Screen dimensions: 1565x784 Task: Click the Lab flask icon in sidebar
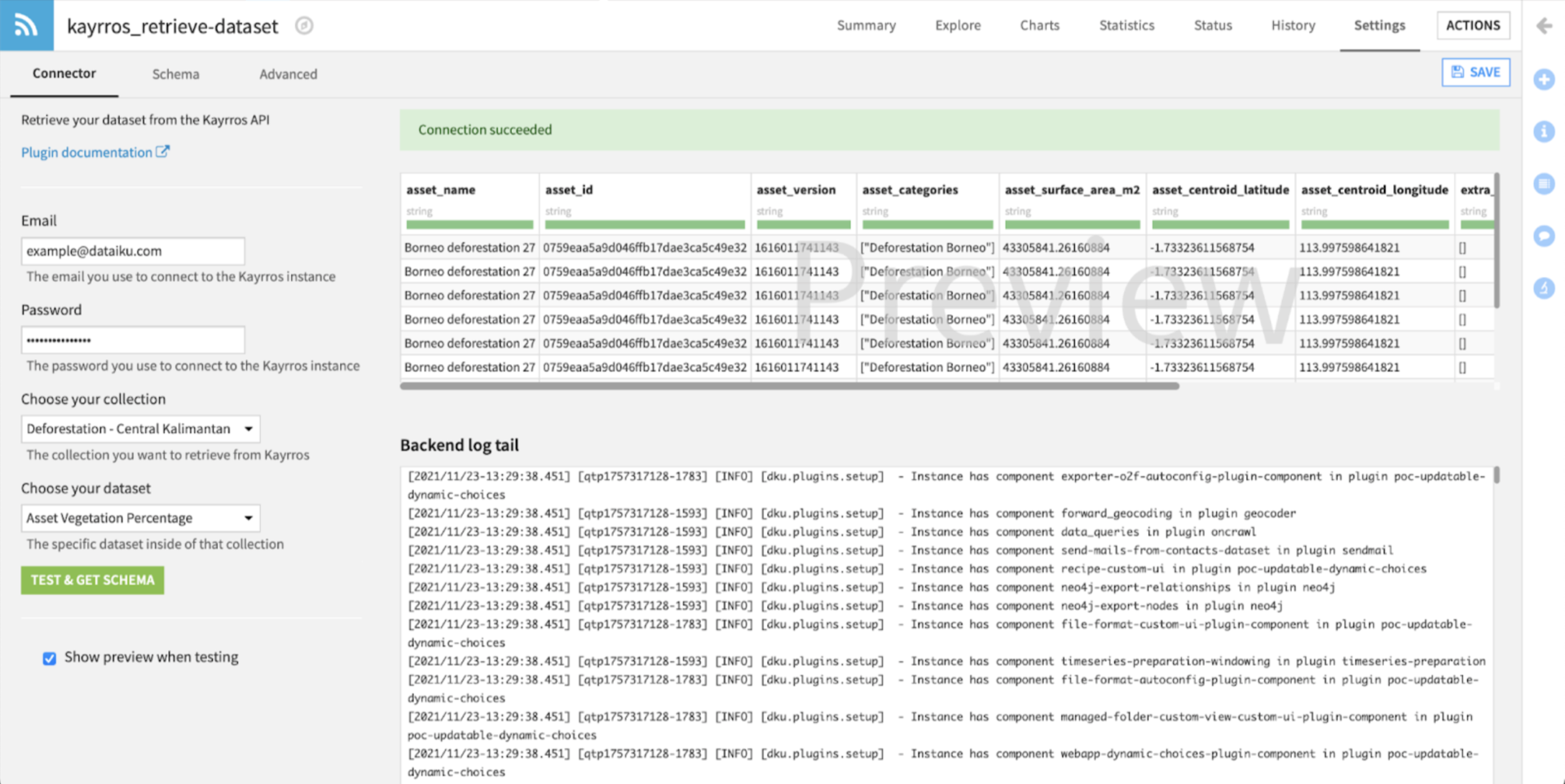1544,288
